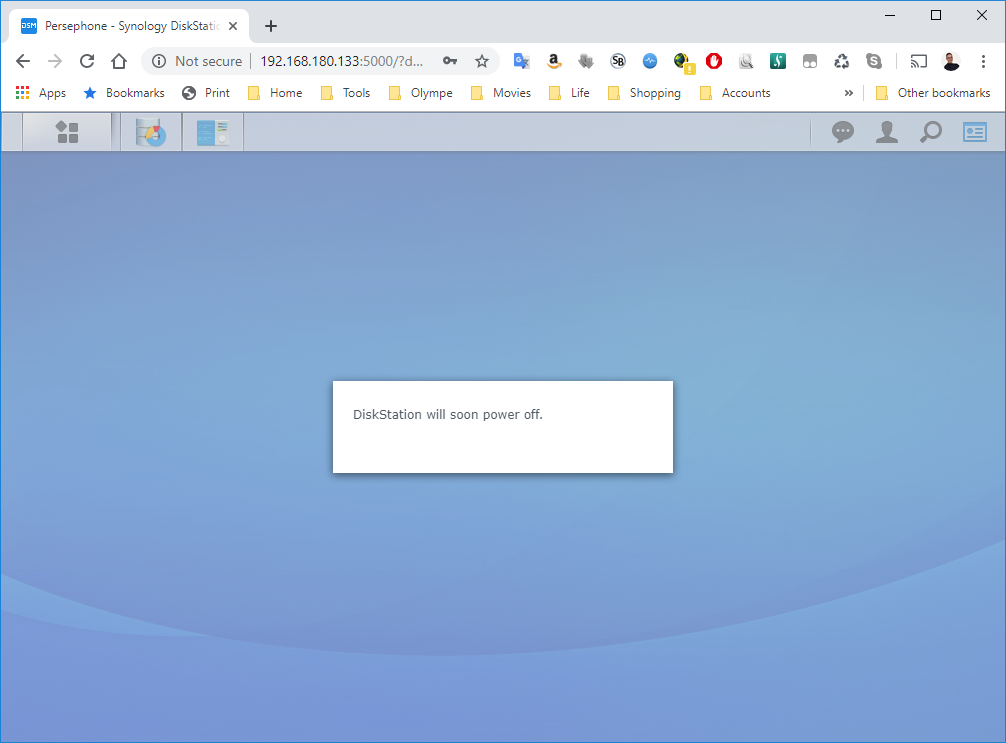Click the address bar URL 192.168.180.133
The height and width of the screenshot is (743, 1006).
pyautogui.click(x=341, y=61)
